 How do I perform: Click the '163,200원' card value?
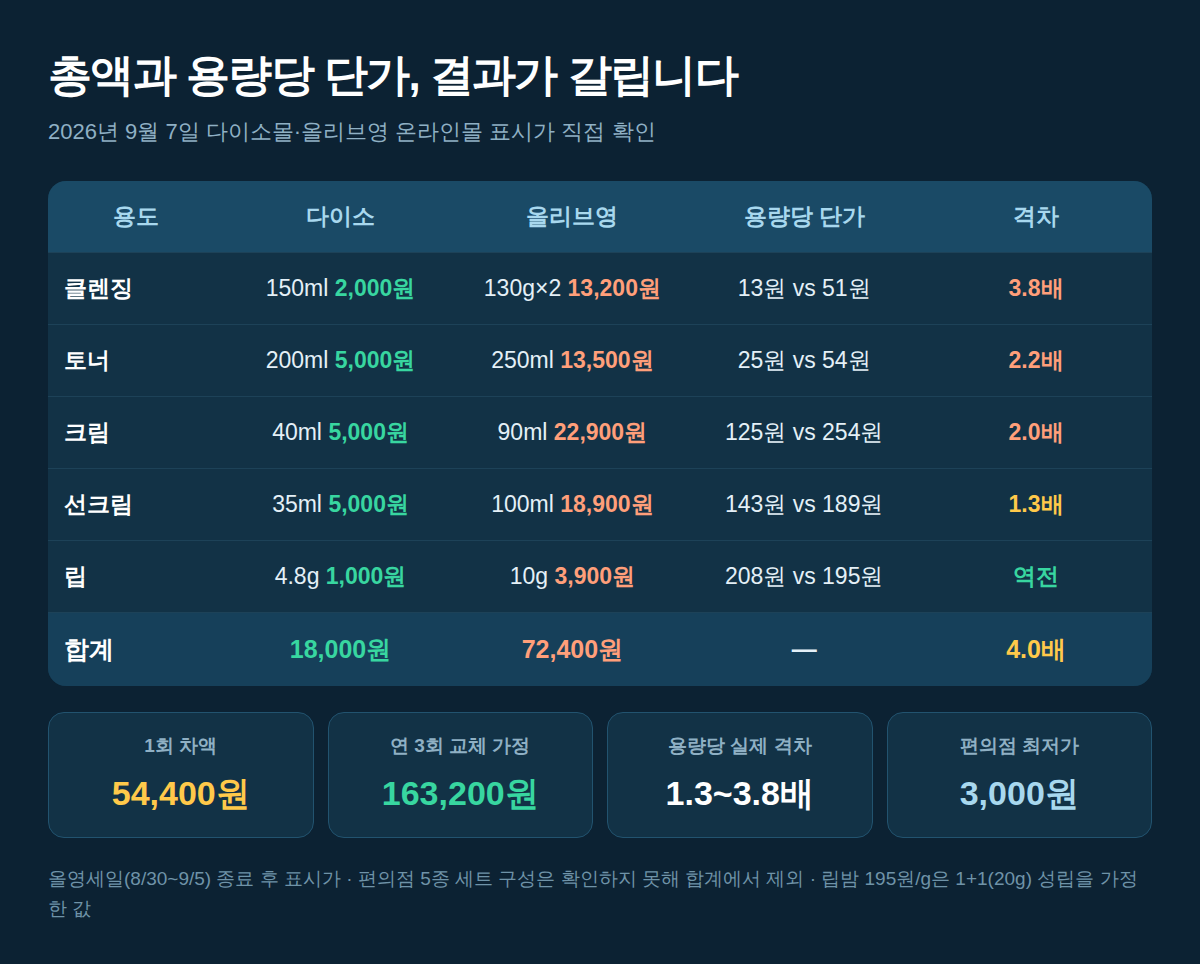(x=460, y=794)
